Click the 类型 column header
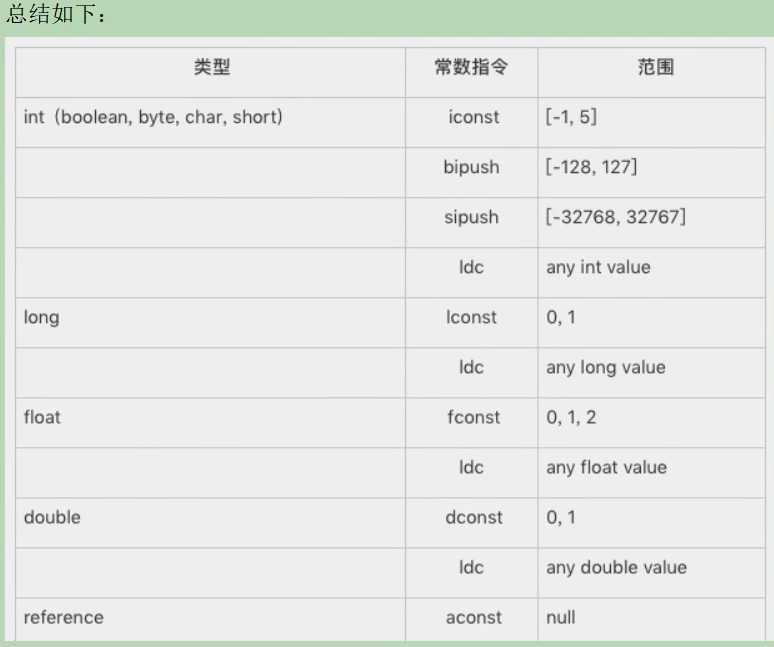774x647 pixels. coord(211,72)
